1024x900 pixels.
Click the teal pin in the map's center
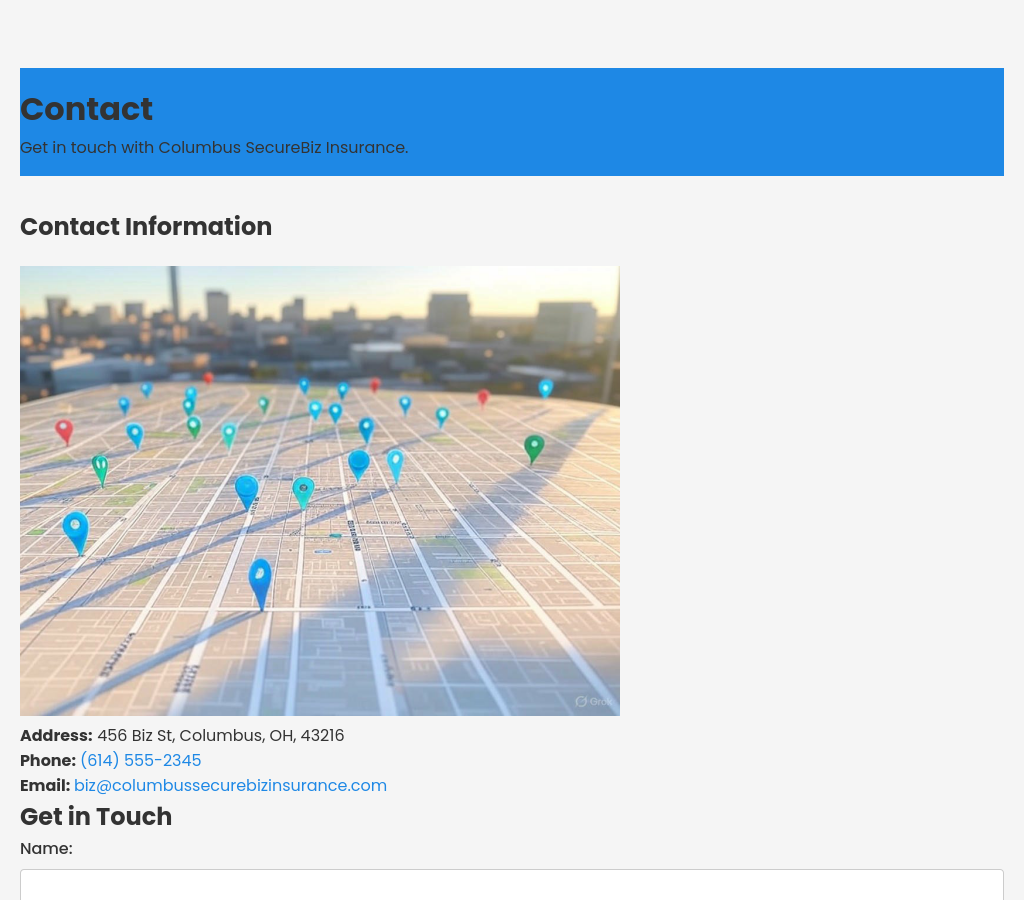click(303, 490)
